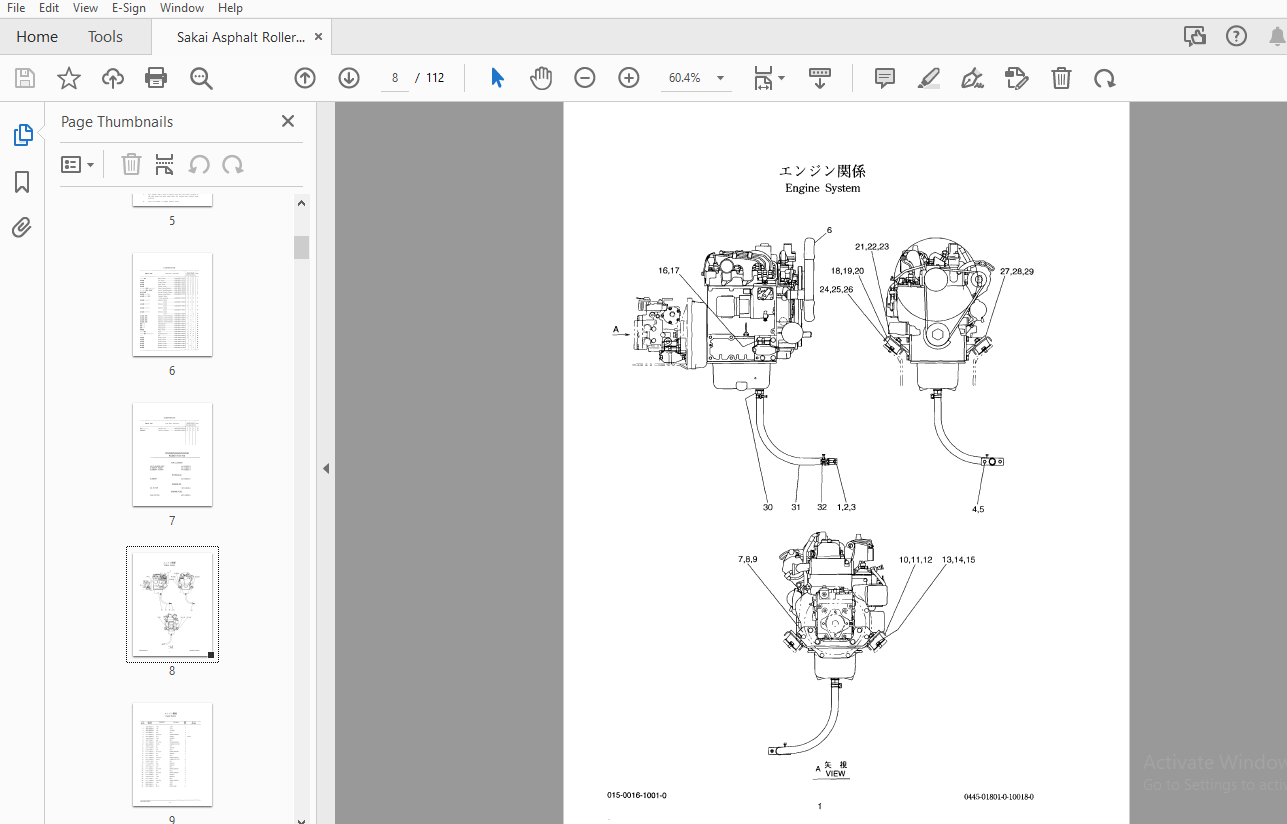
Task: Click the thumbnails scroll up arrow
Action: coord(301,203)
